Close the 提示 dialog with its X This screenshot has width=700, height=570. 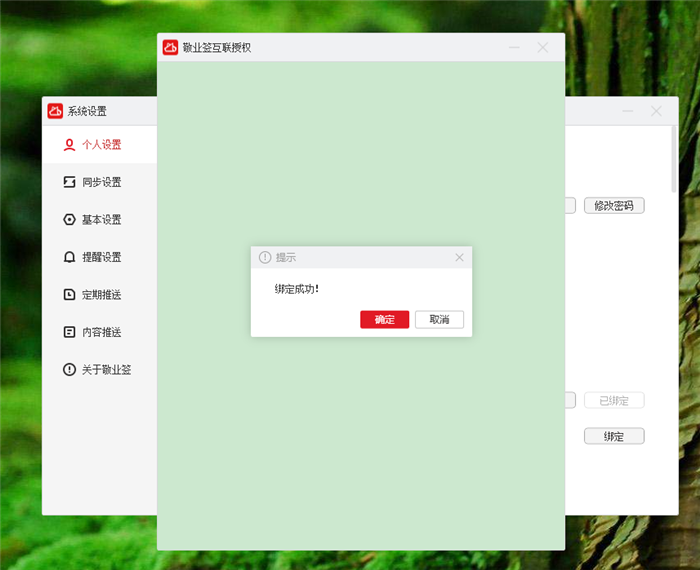[459, 257]
